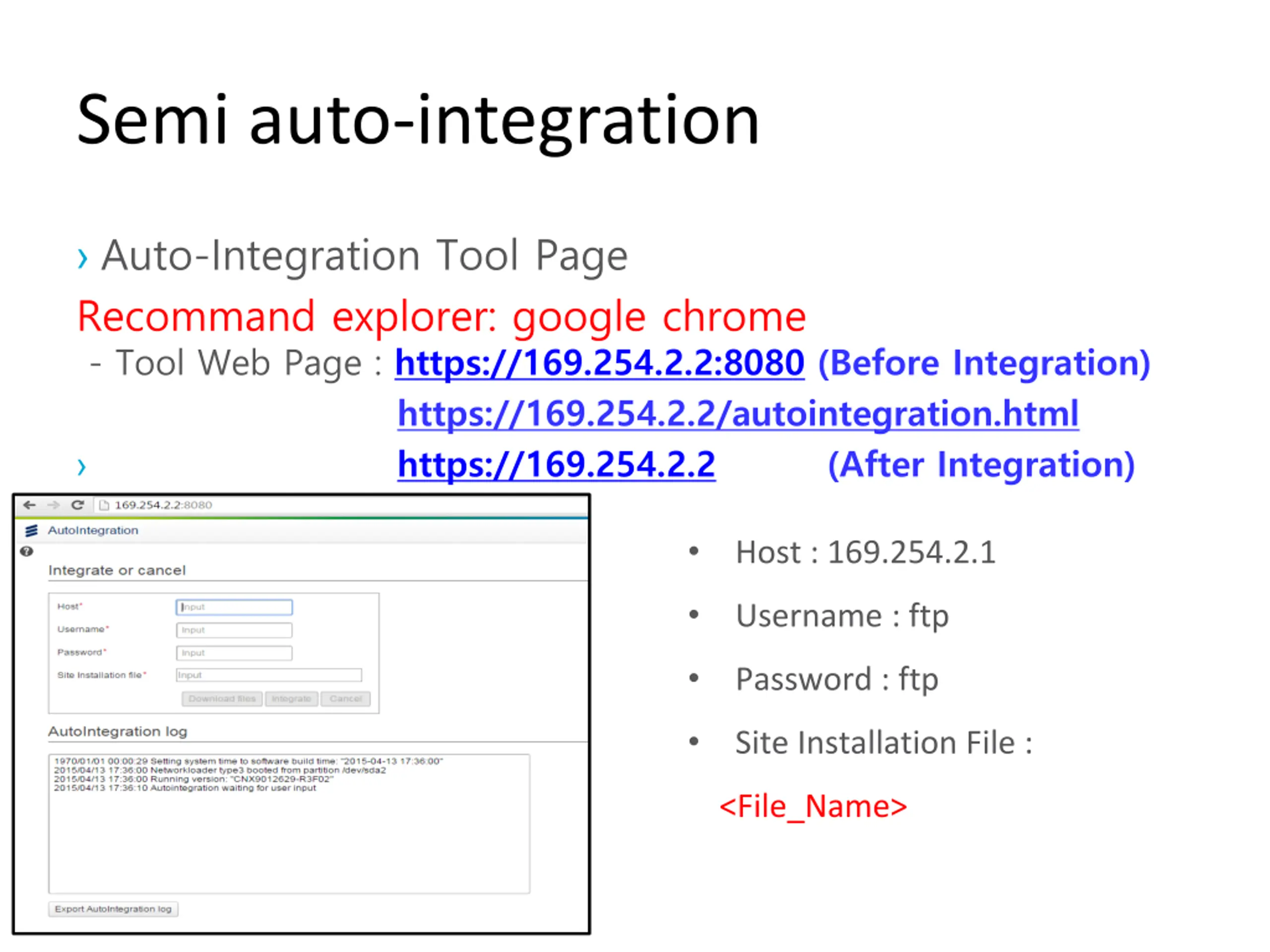
Task: Click the browser reload icon
Action: (77, 505)
